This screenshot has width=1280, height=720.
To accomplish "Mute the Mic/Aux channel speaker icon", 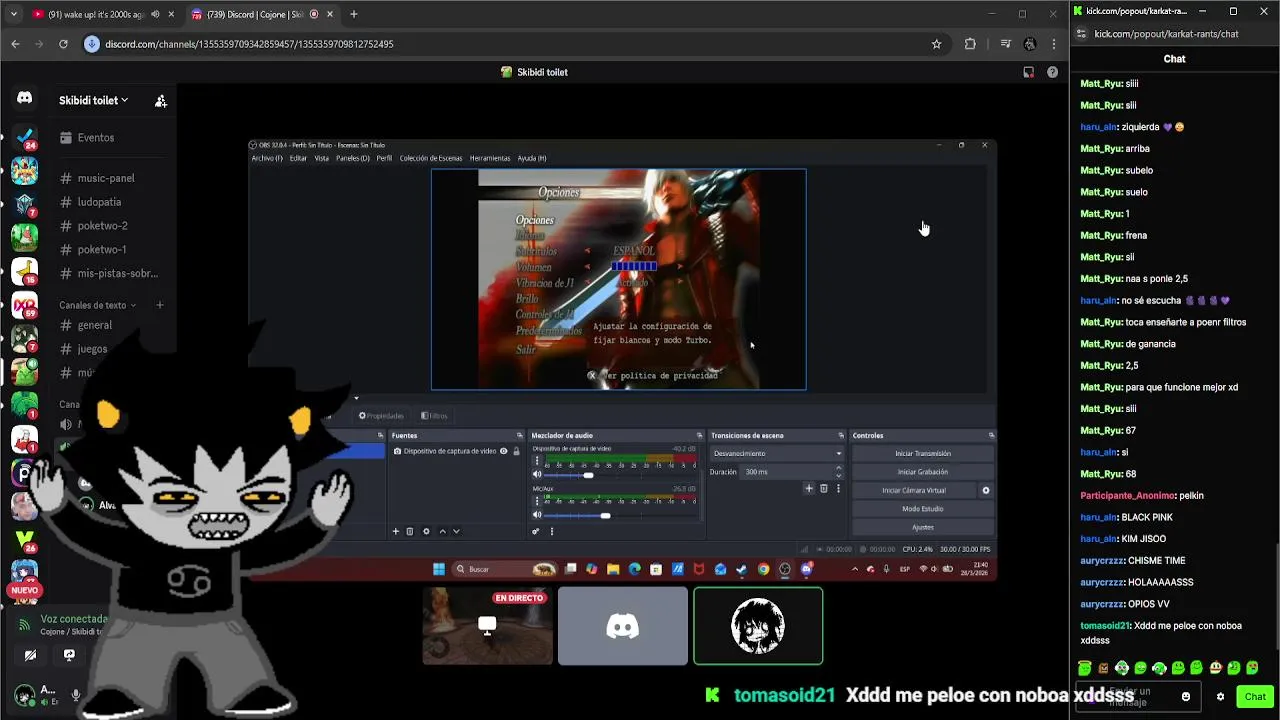I will [x=537, y=515].
